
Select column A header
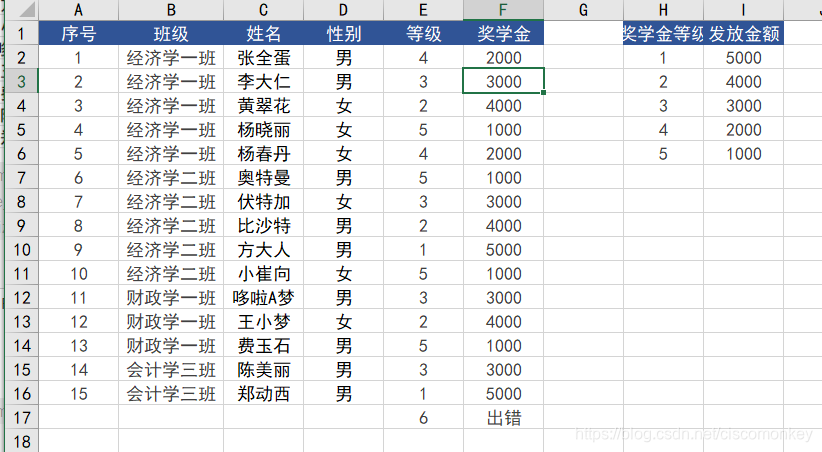[79, 10]
